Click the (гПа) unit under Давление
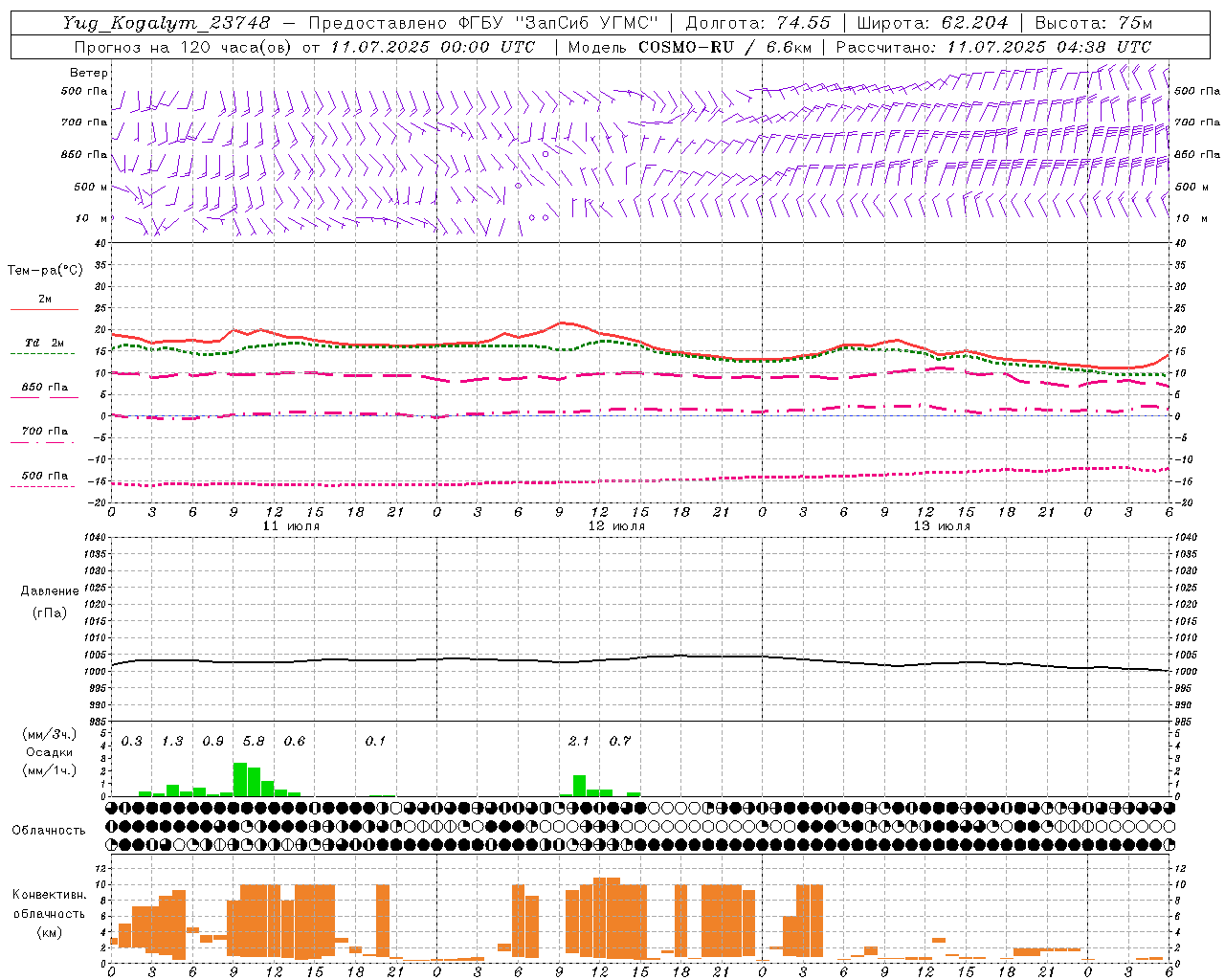 tap(50, 612)
